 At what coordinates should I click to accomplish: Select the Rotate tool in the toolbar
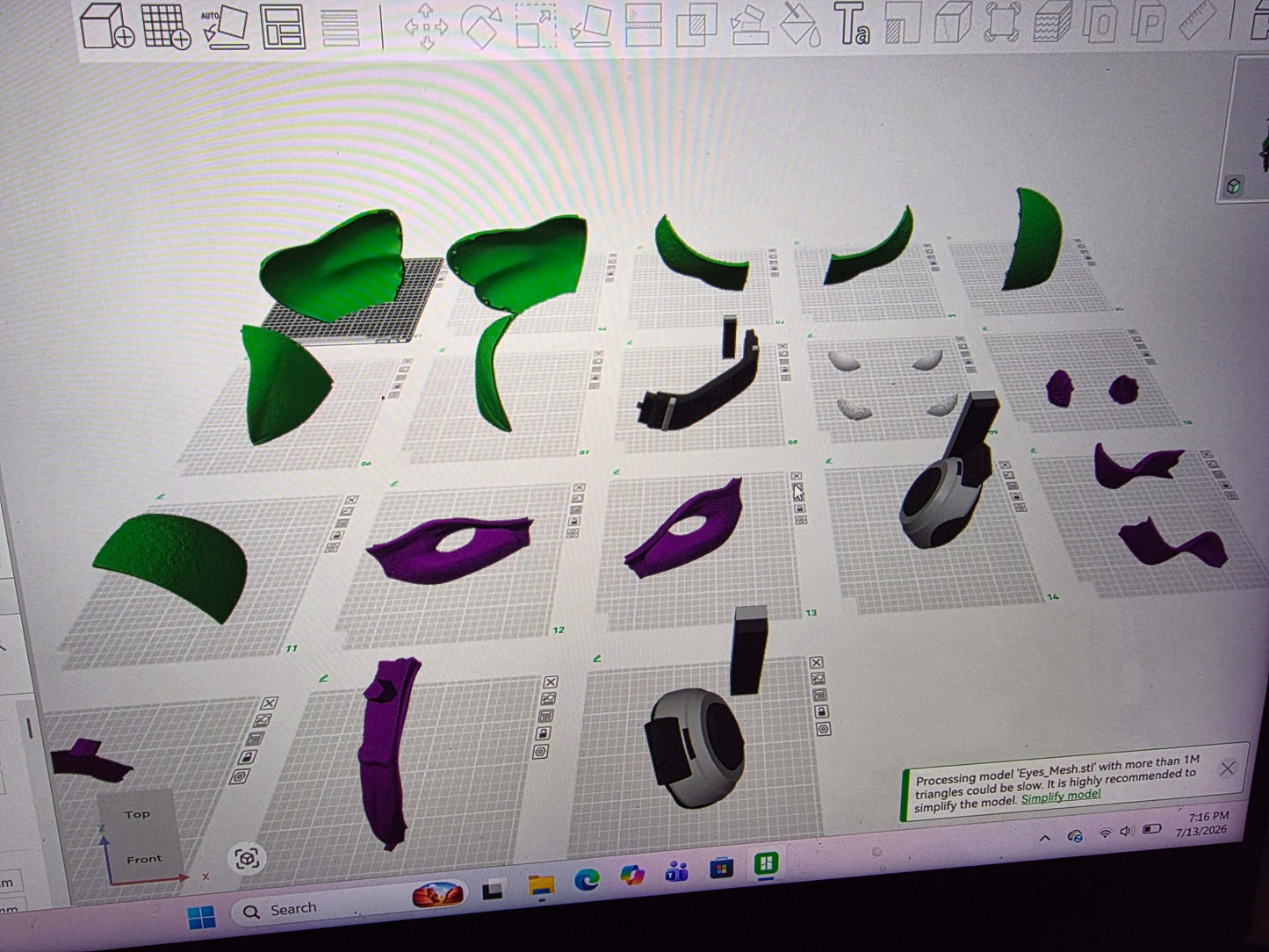[480, 27]
